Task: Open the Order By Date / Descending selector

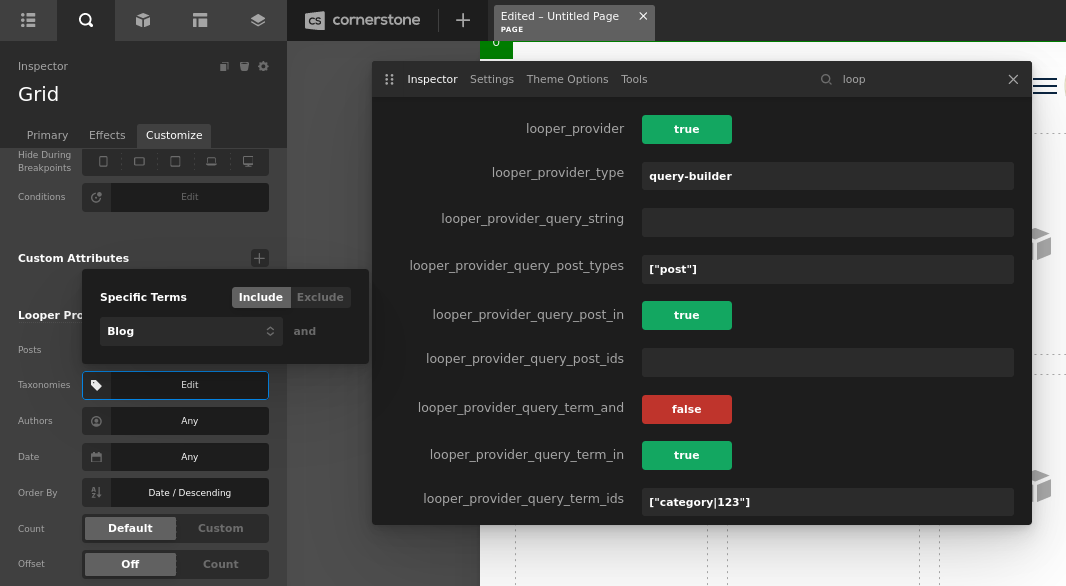Action: coord(189,493)
